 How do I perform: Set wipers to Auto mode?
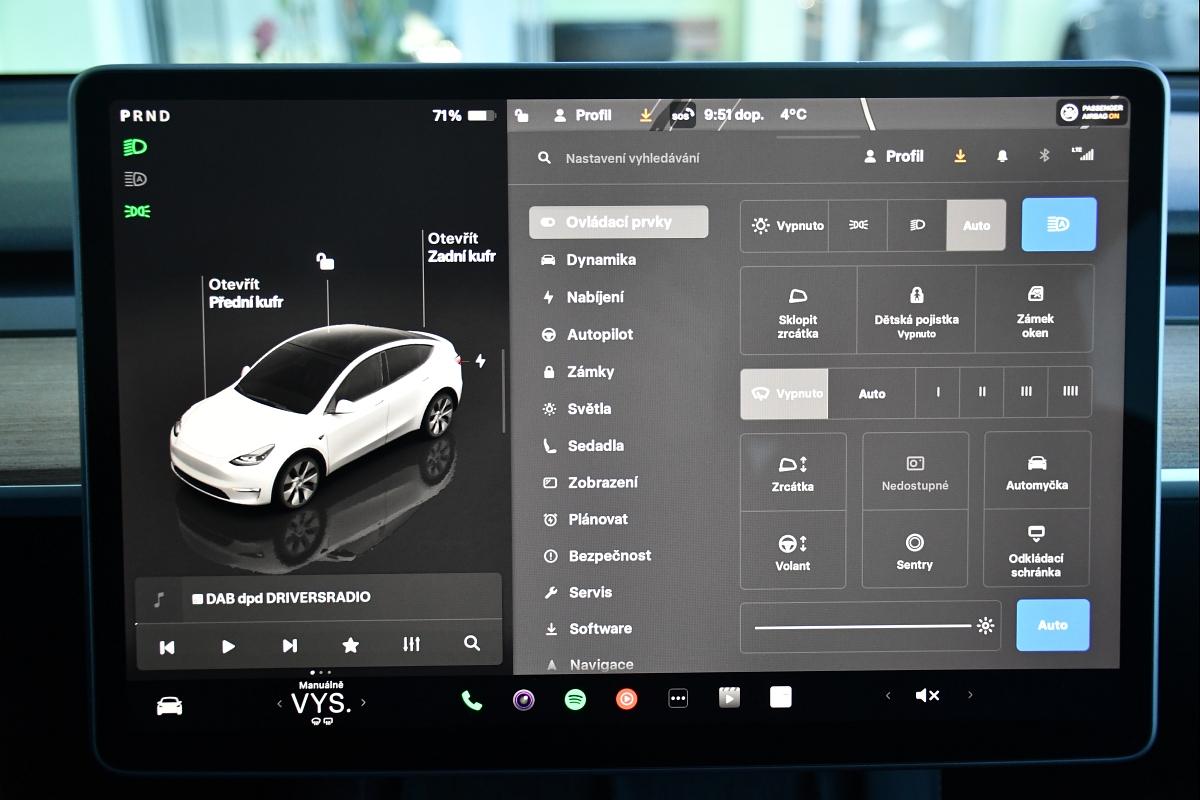(x=871, y=393)
